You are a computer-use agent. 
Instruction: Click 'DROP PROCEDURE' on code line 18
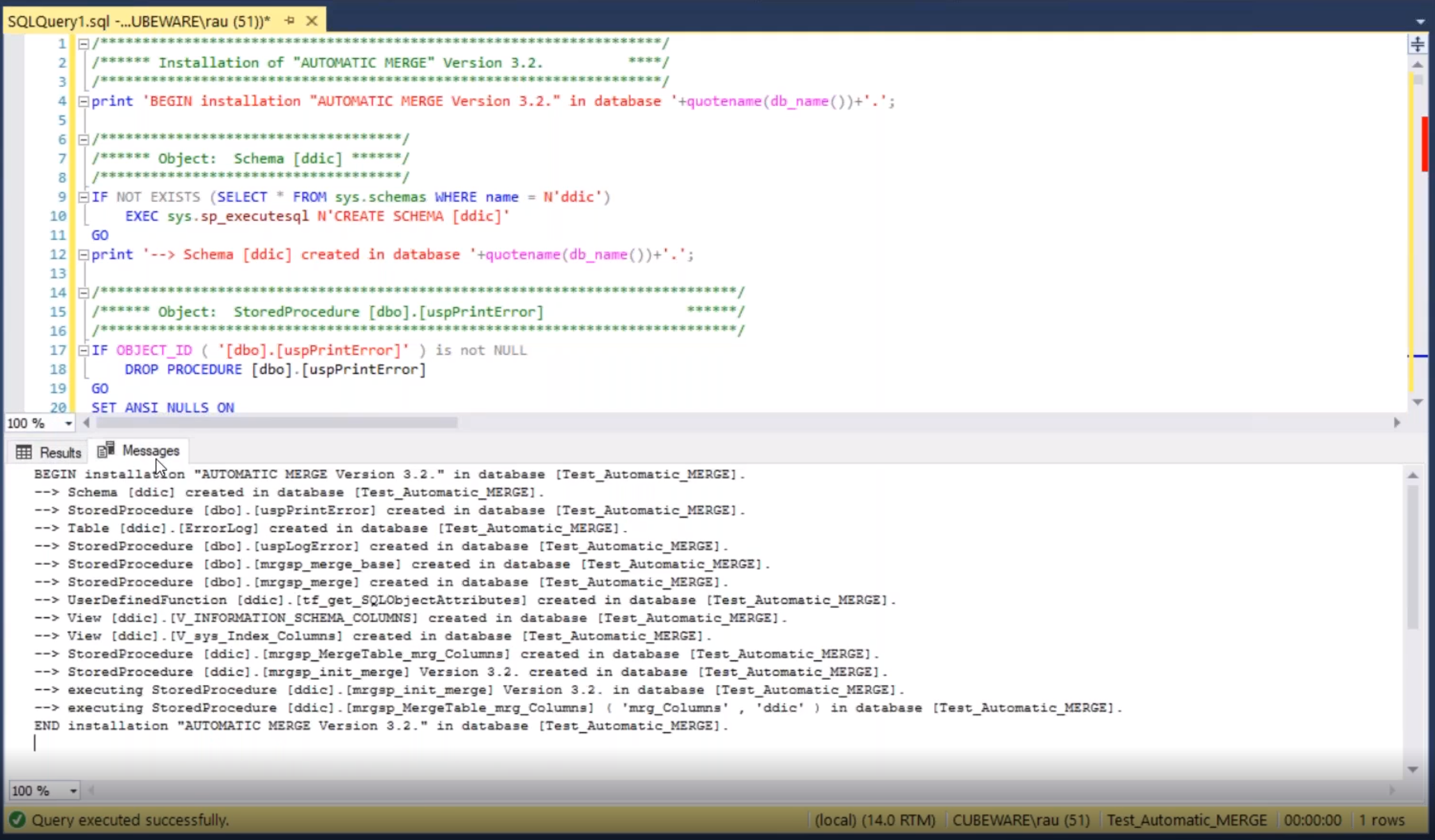coord(183,370)
